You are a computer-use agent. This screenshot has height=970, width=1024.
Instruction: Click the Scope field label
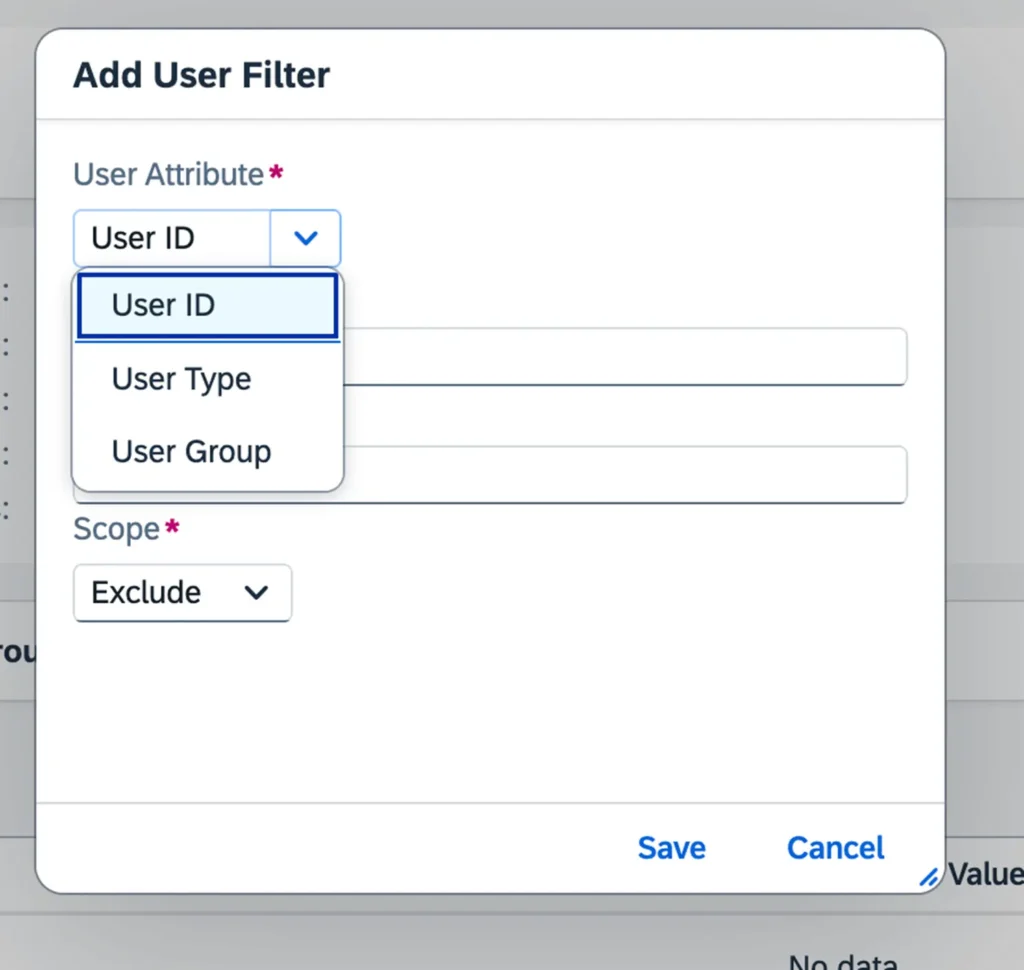pos(116,529)
